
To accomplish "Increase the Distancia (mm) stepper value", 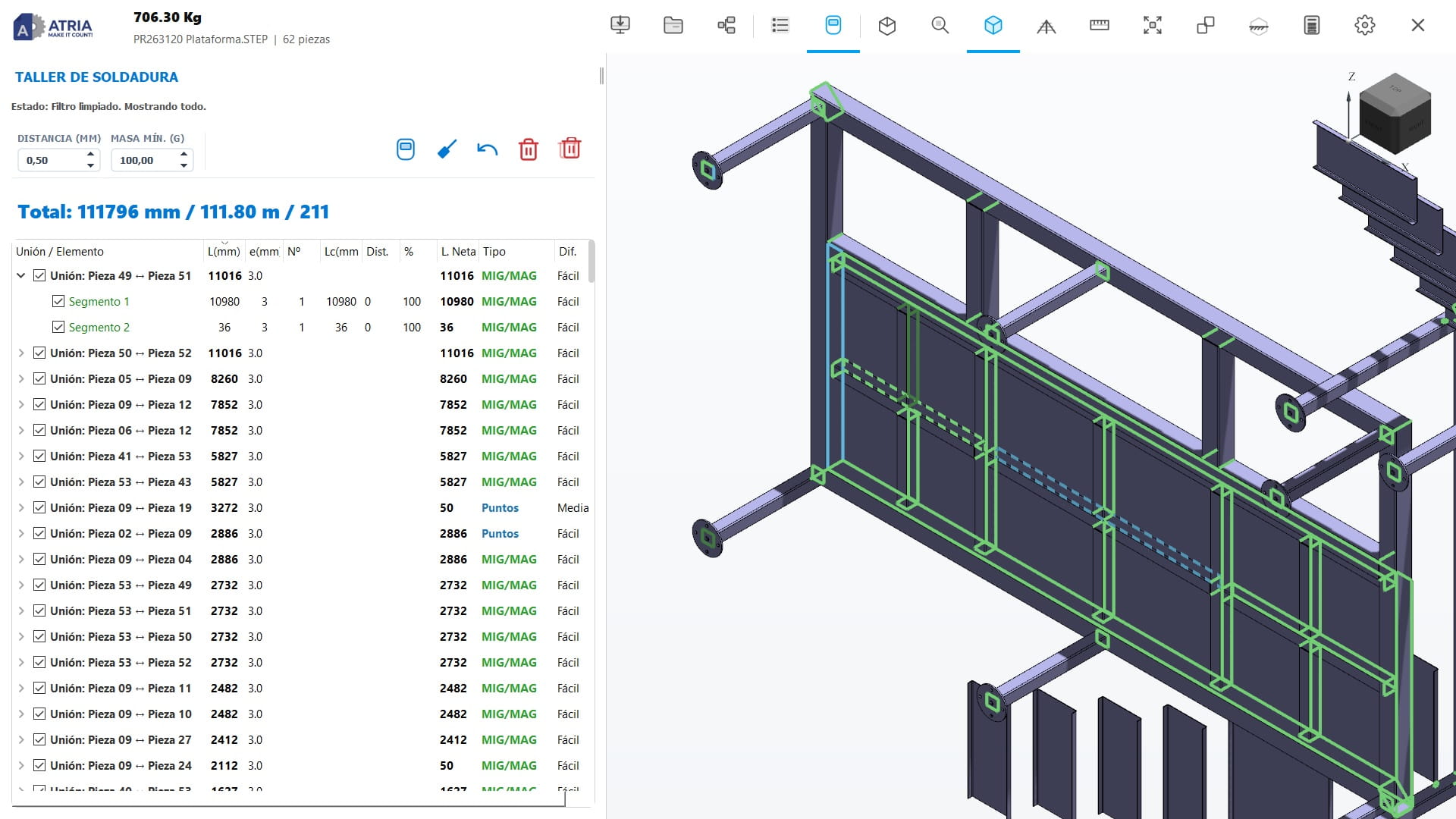I will pyautogui.click(x=91, y=154).
